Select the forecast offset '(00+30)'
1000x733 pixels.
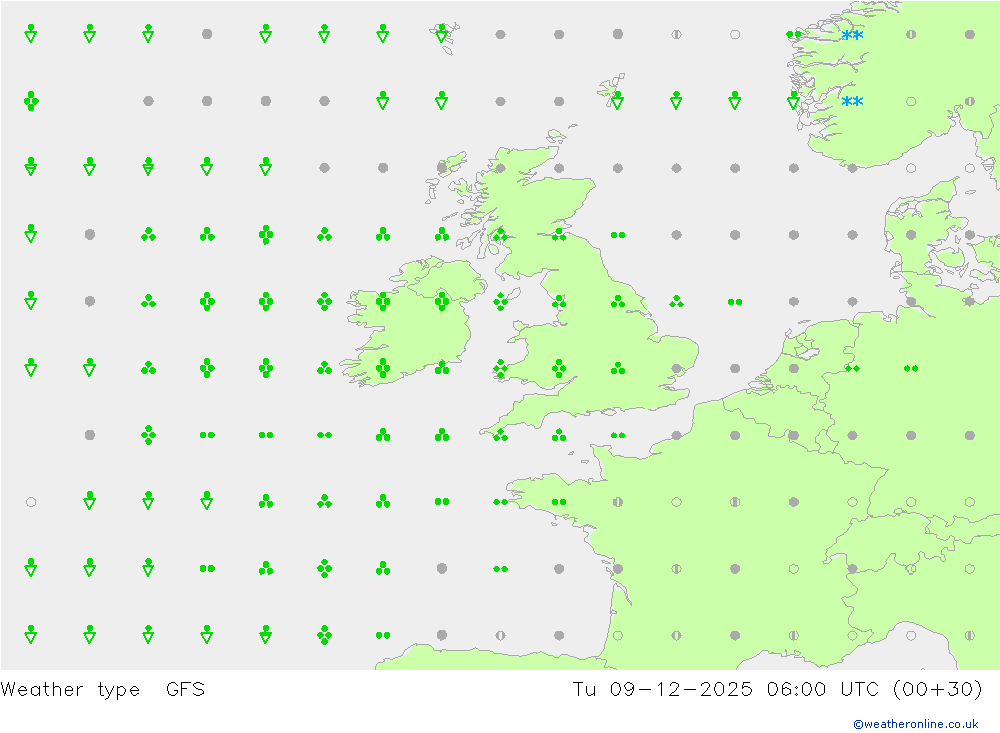pyautogui.click(x=938, y=690)
